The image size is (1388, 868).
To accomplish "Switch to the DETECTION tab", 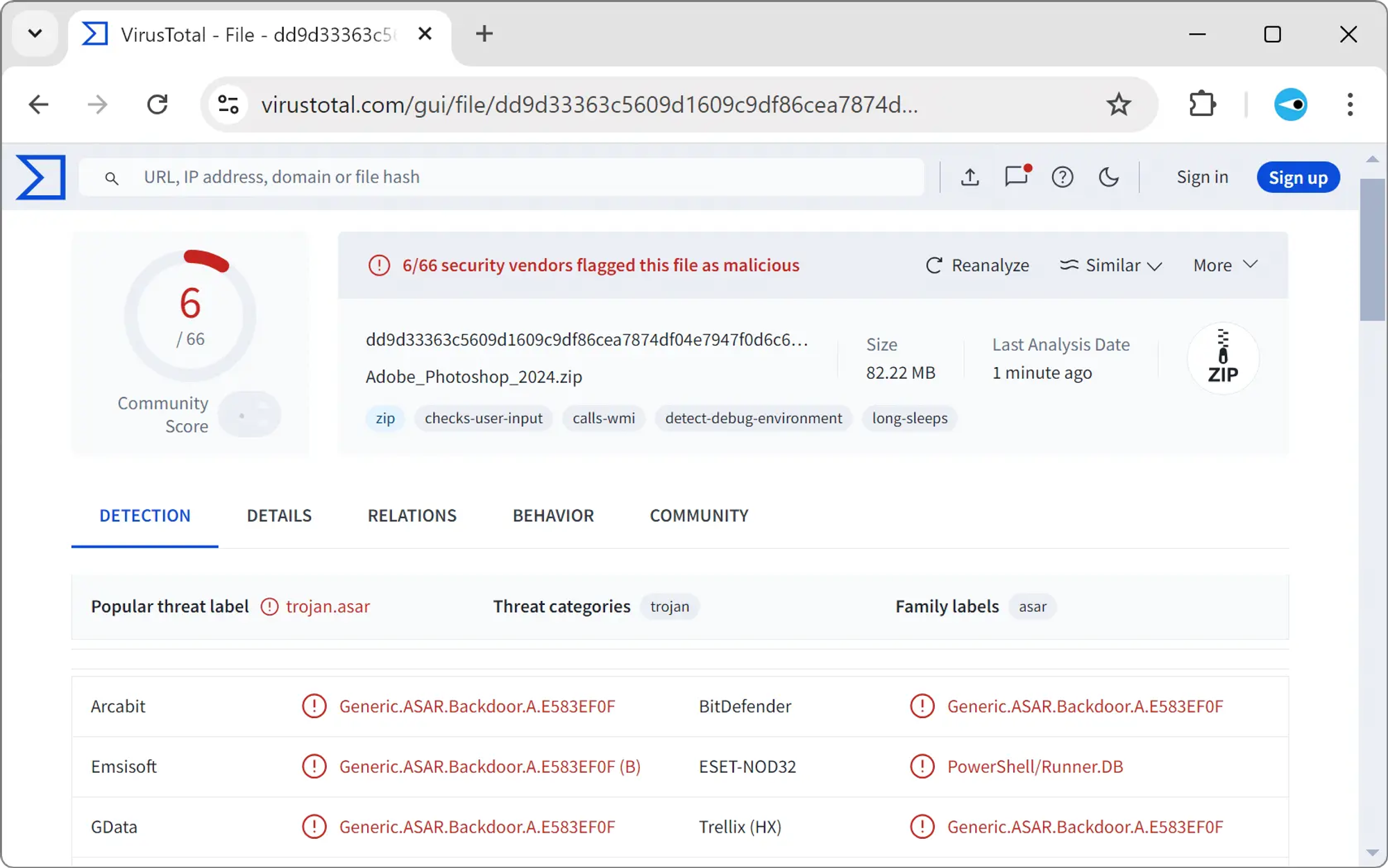I will point(144,516).
